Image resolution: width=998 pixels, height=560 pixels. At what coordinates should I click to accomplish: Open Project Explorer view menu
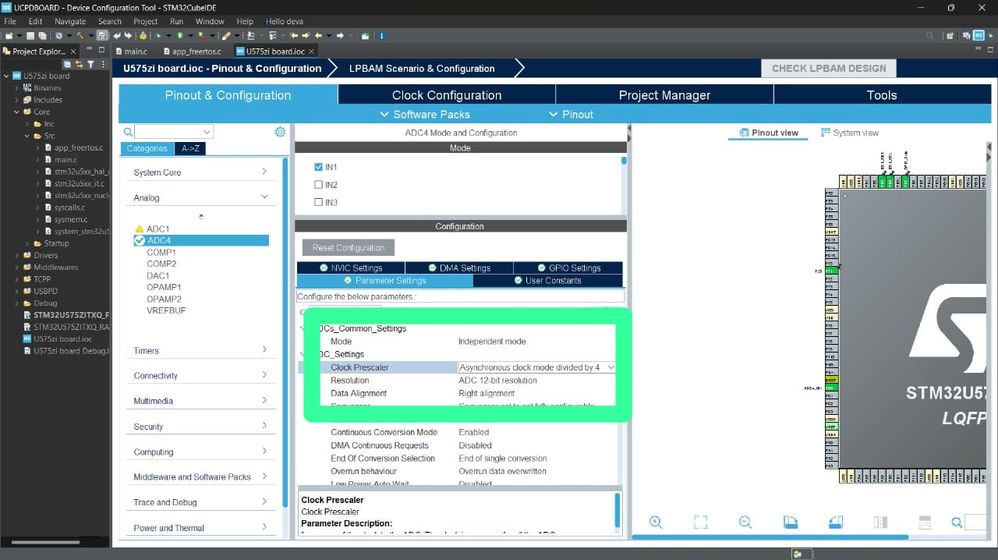tap(103, 64)
